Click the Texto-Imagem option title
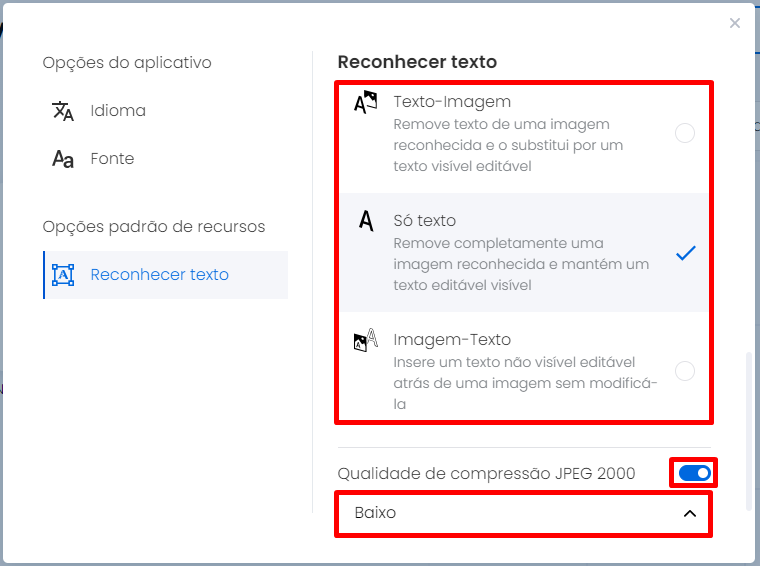760x566 pixels. (452, 102)
